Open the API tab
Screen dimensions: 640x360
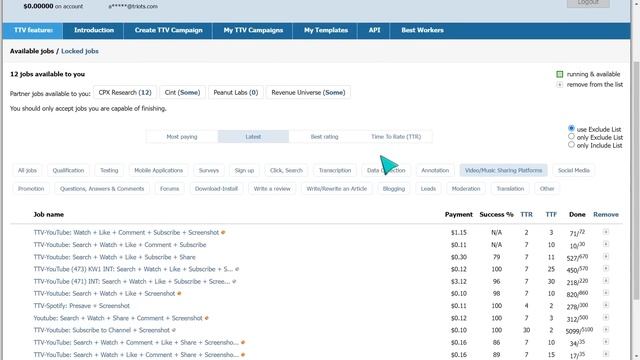pyautogui.click(x=374, y=30)
